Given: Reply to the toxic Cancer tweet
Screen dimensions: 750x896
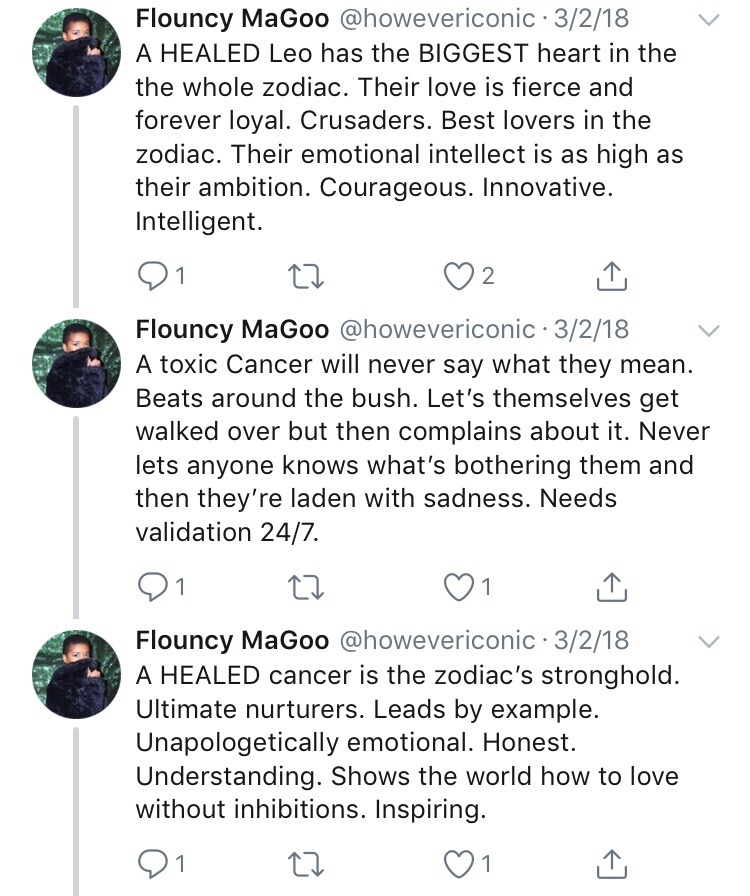Looking at the screenshot, I should click(150, 587).
